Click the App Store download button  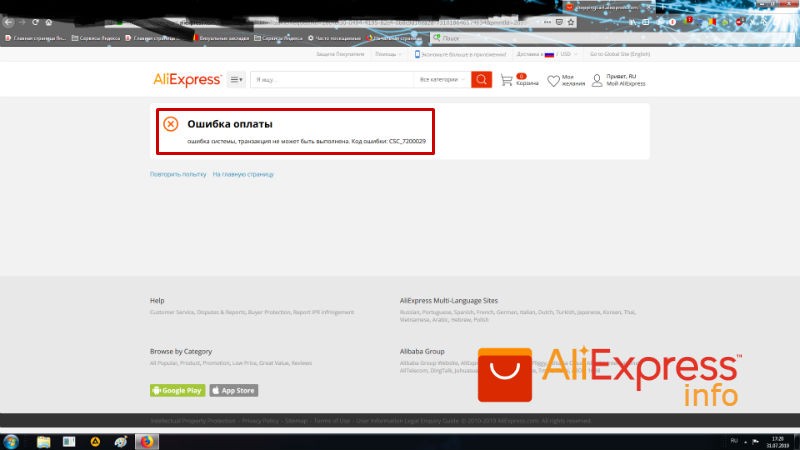click(x=234, y=390)
